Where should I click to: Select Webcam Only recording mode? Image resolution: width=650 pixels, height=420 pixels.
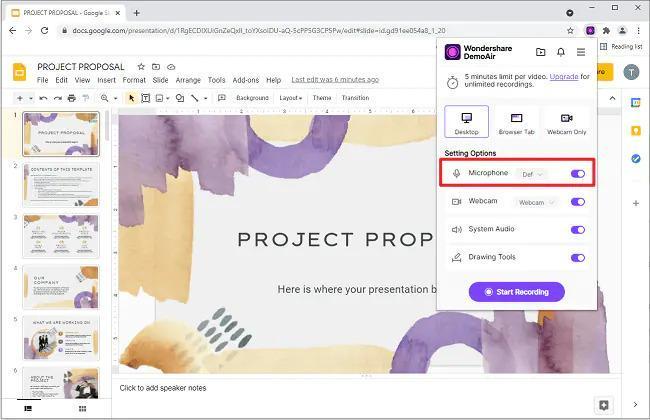[x=567, y=121]
